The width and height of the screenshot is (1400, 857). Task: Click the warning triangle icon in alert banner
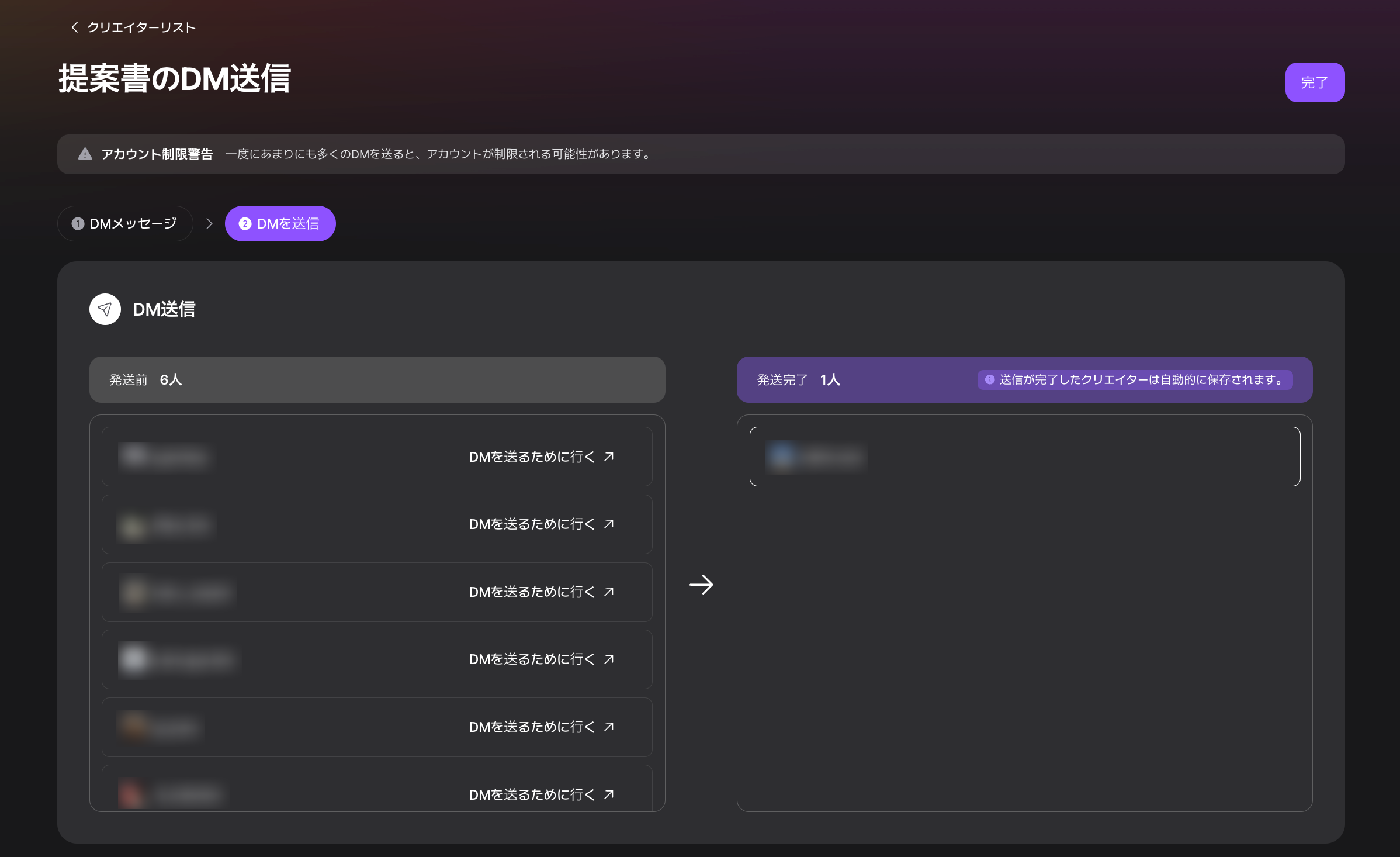85,154
